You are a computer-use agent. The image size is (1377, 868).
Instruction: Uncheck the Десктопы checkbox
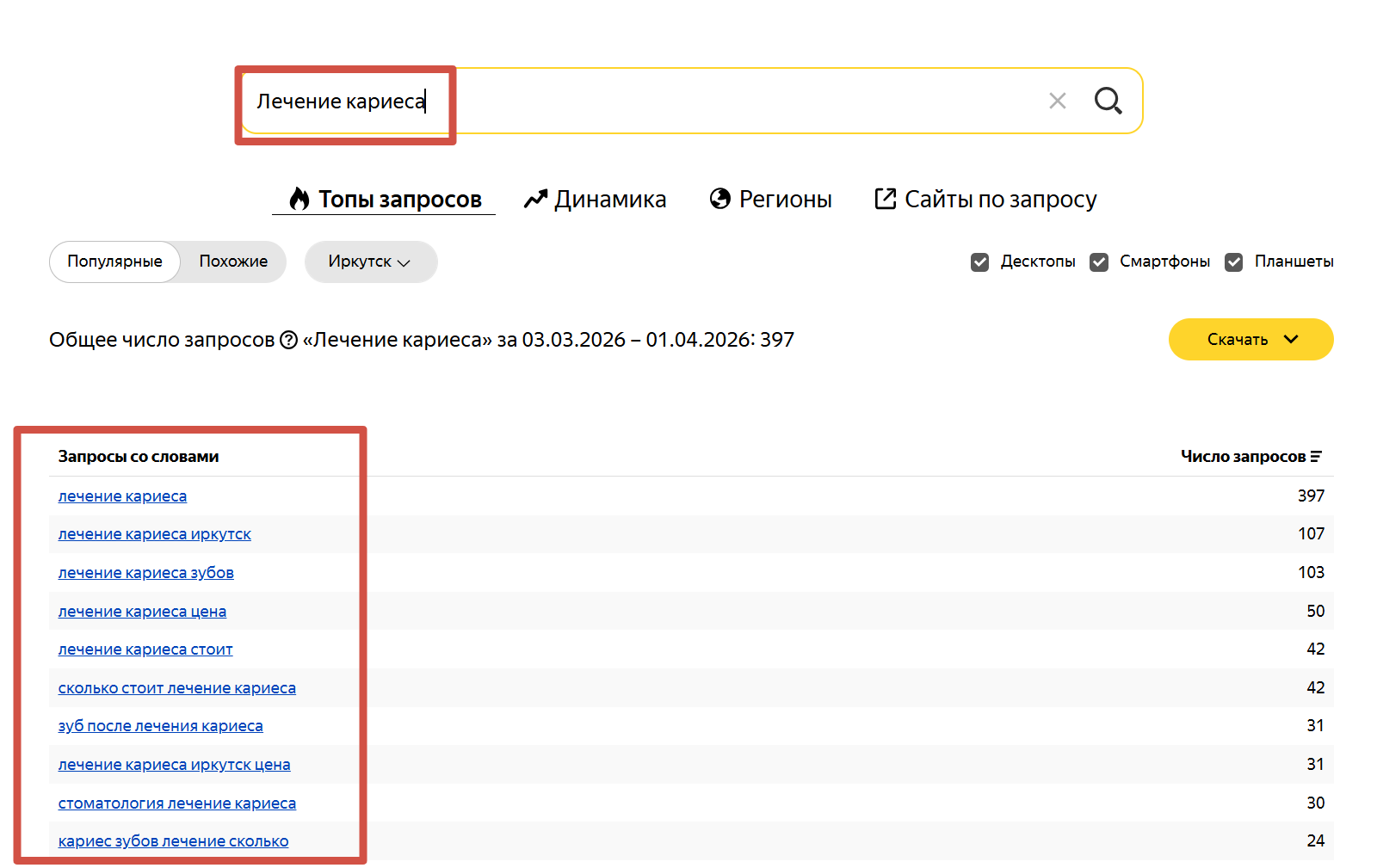pos(979,262)
